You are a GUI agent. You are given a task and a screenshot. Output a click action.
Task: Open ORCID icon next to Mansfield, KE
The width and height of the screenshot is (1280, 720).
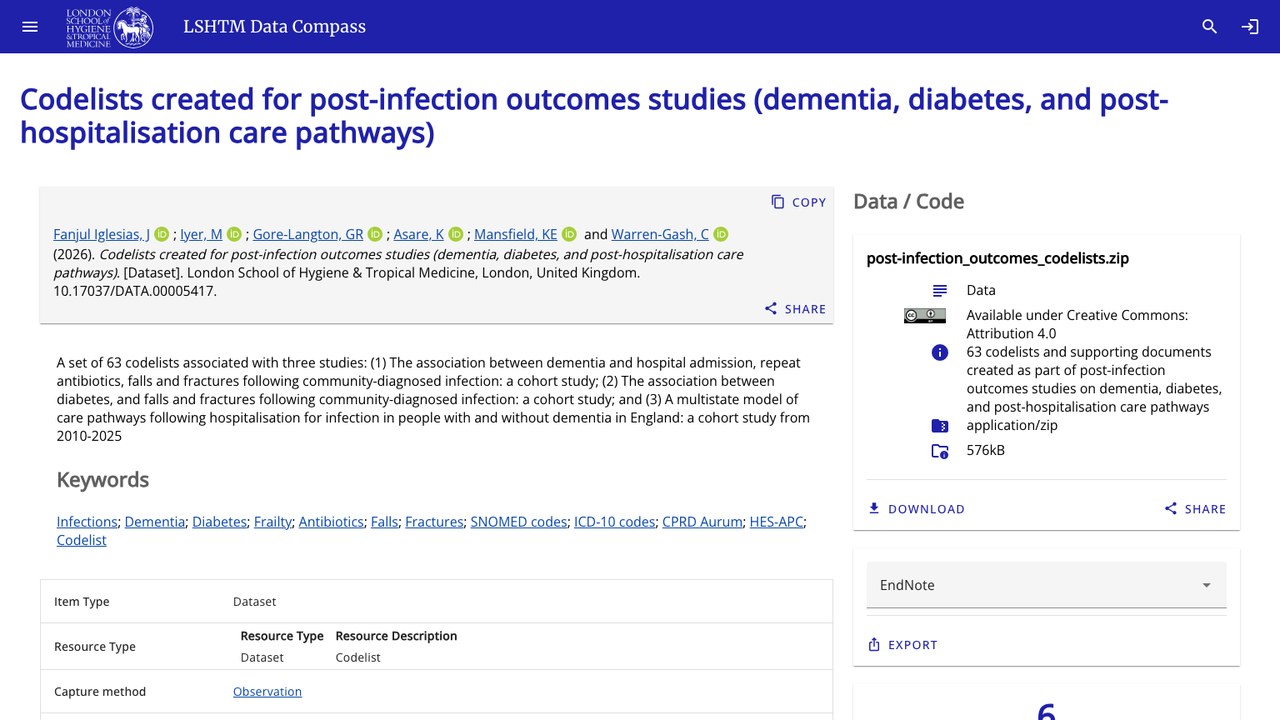569,234
